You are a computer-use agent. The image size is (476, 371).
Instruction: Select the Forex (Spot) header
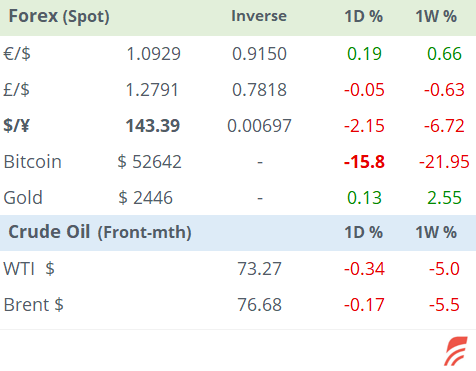pos(59,16)
